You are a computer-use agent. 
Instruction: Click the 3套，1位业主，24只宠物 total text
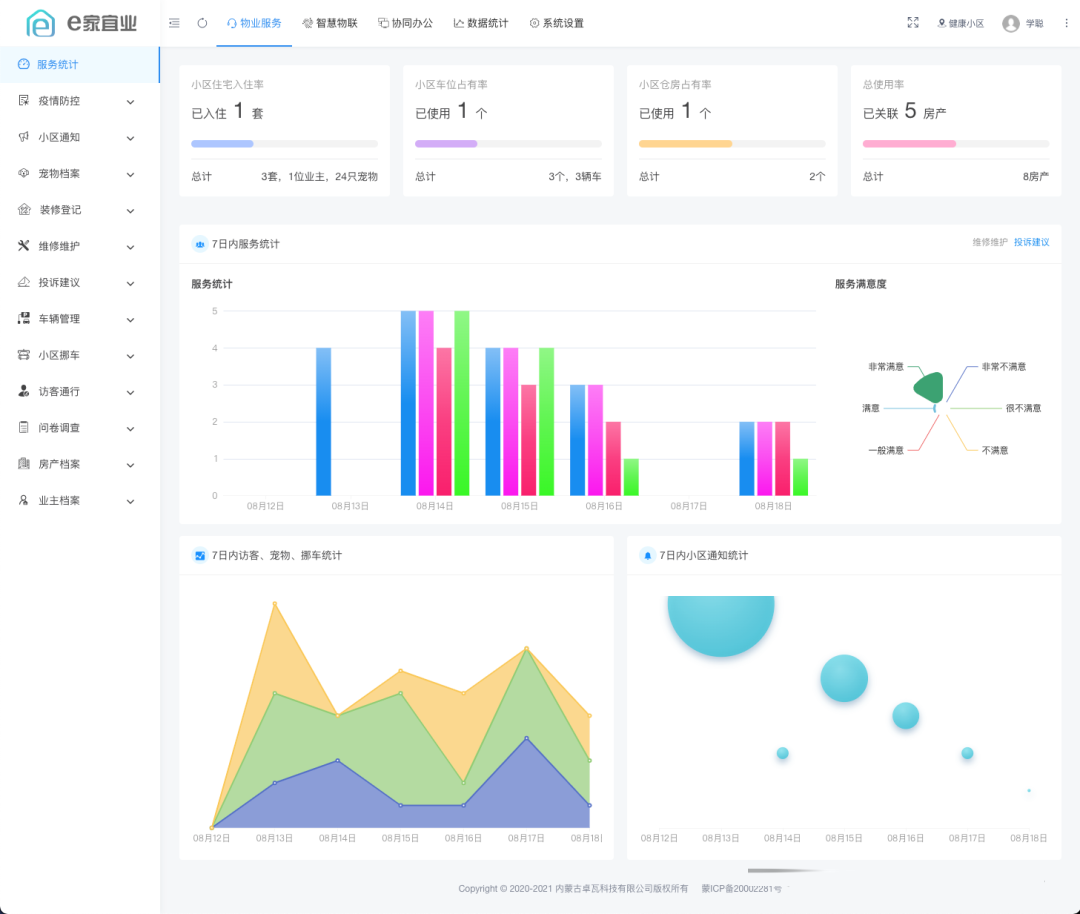[319, 176]
